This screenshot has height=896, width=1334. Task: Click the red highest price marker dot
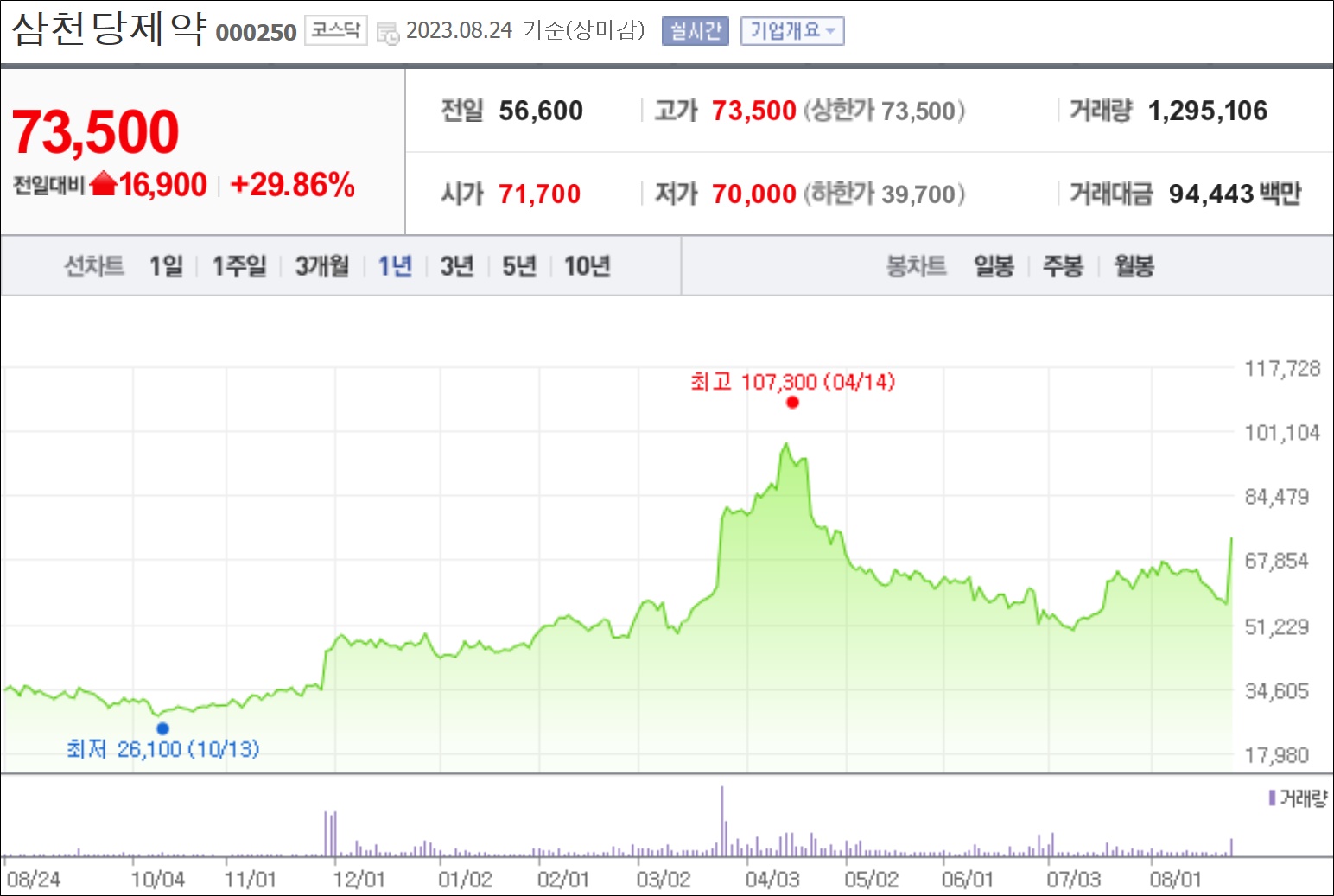792,402
